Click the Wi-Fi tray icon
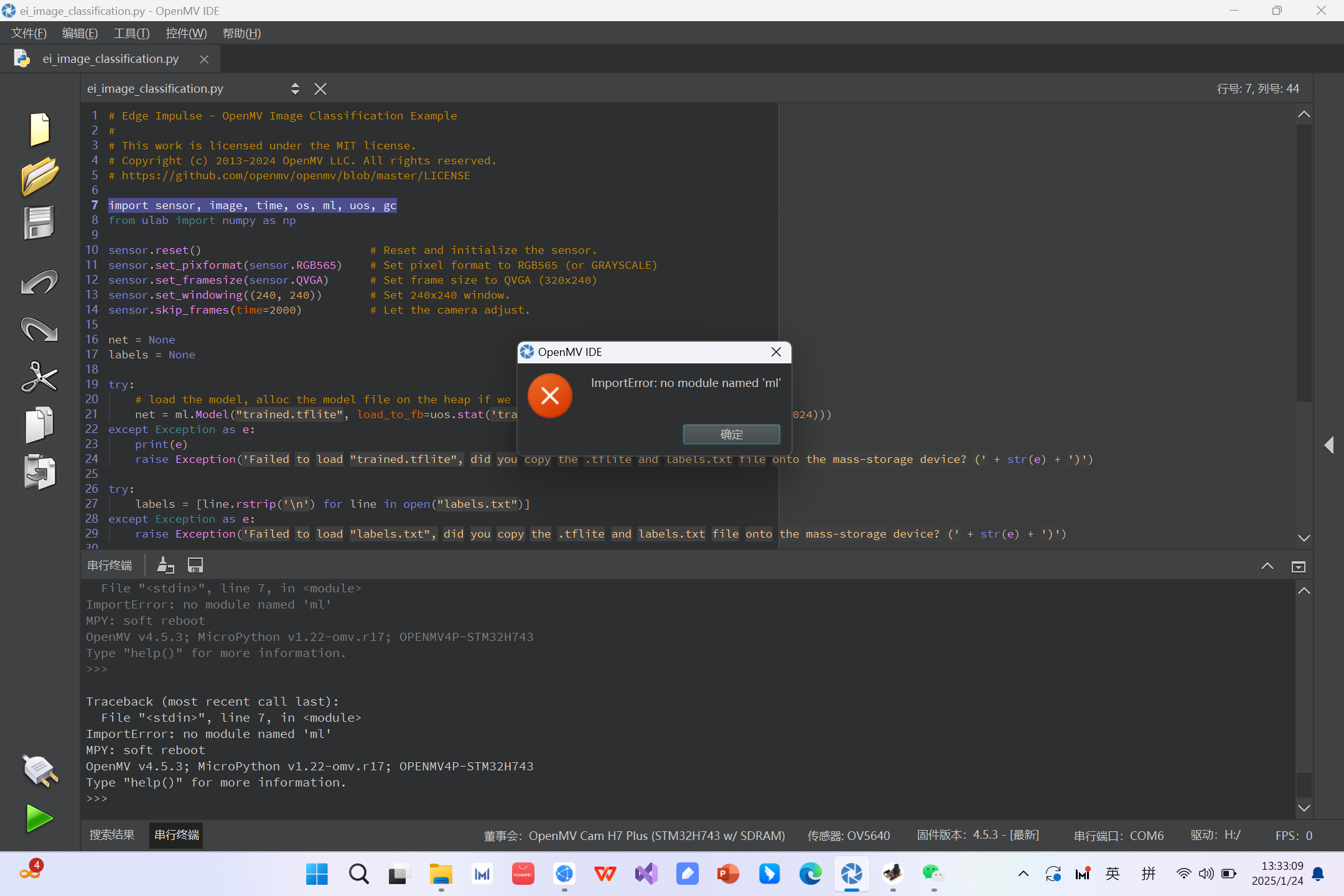The height and width of the screenshot is (896, 1344). click(x=1183, y=874)
